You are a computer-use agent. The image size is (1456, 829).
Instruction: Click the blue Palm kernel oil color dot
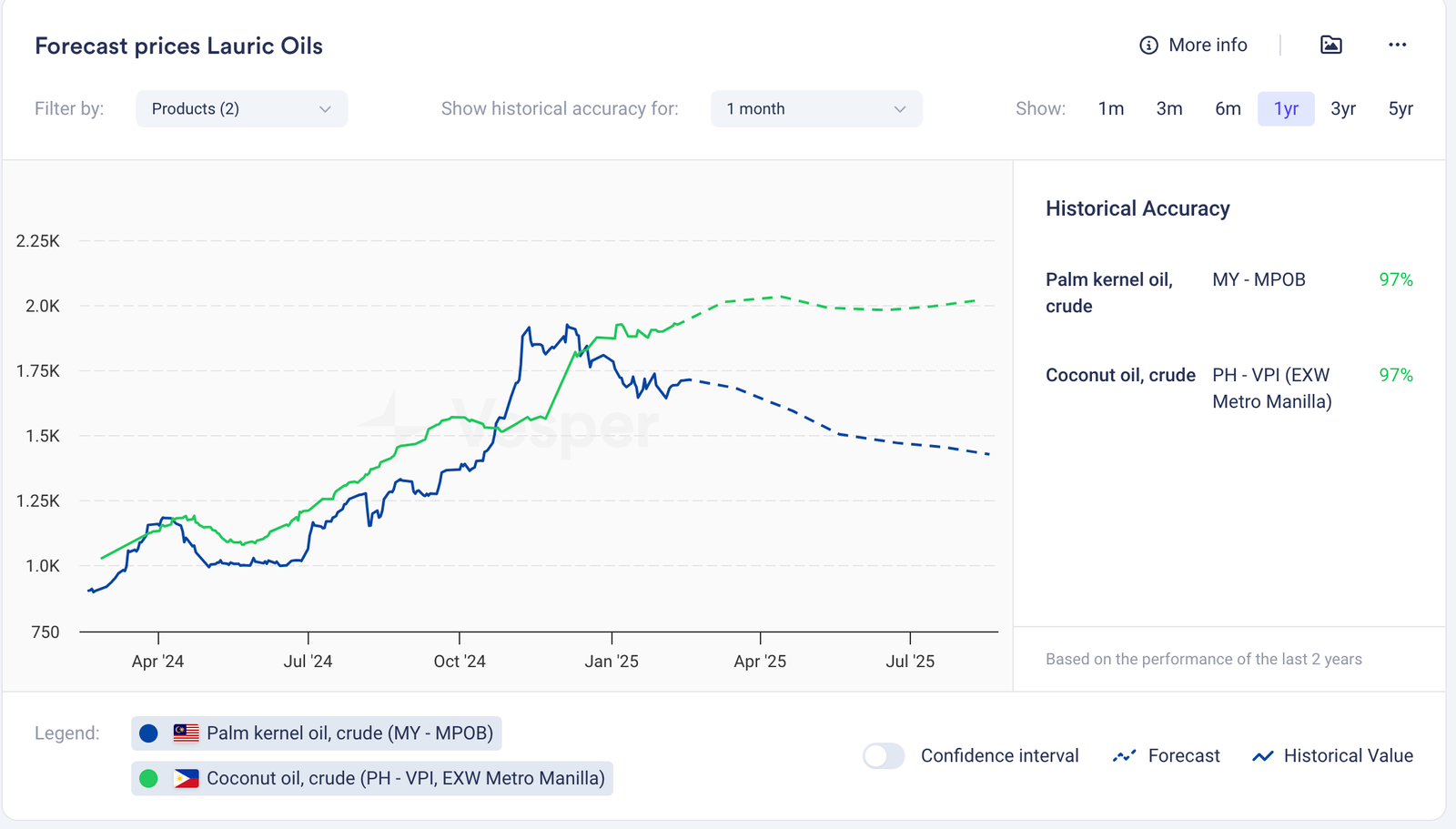point(149,733)
